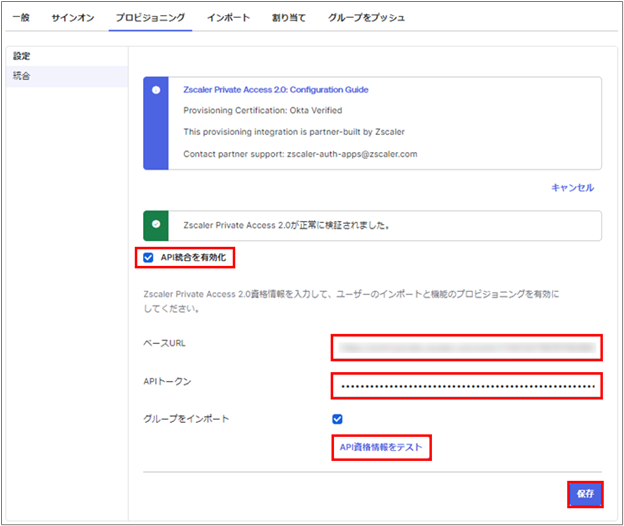Open Zscaler Private Access 2.0 Configuration Guide link

pyautogui.click(x=276, y=90)
